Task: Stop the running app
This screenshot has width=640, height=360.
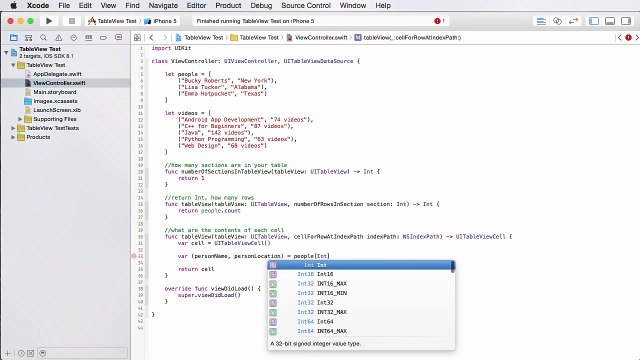Action: [72, 21]
